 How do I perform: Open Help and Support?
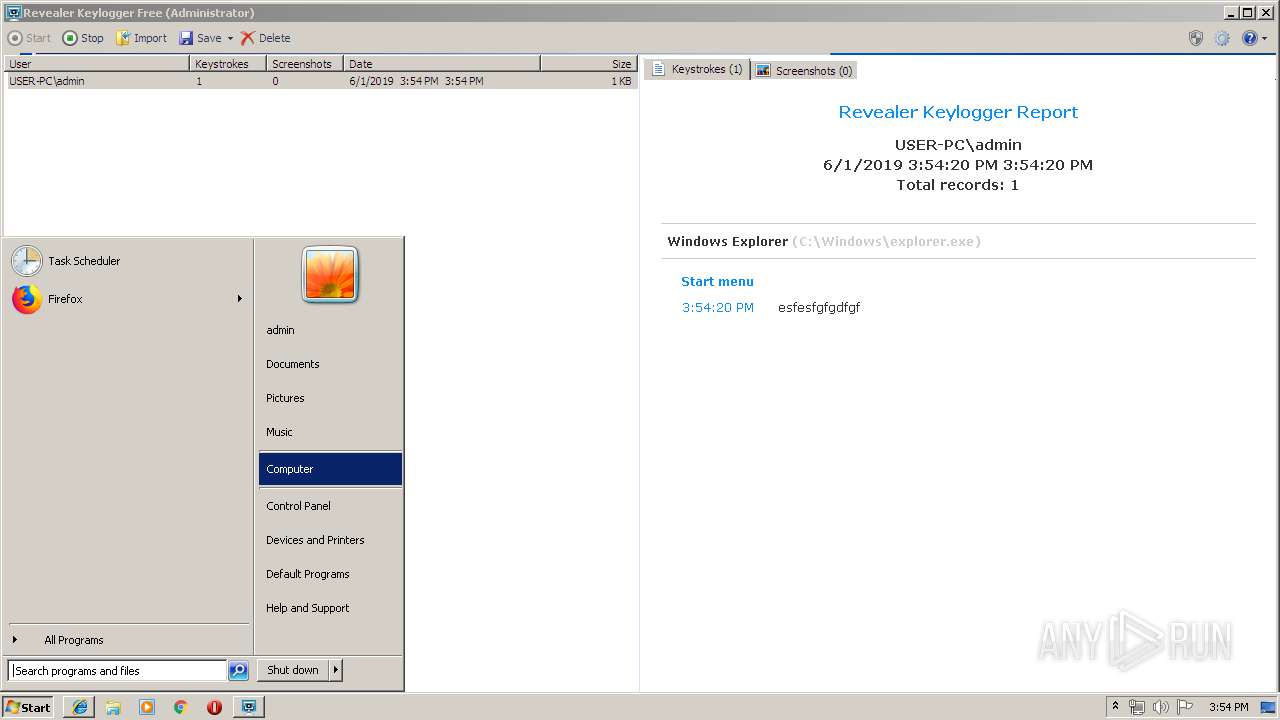point(330,608)
